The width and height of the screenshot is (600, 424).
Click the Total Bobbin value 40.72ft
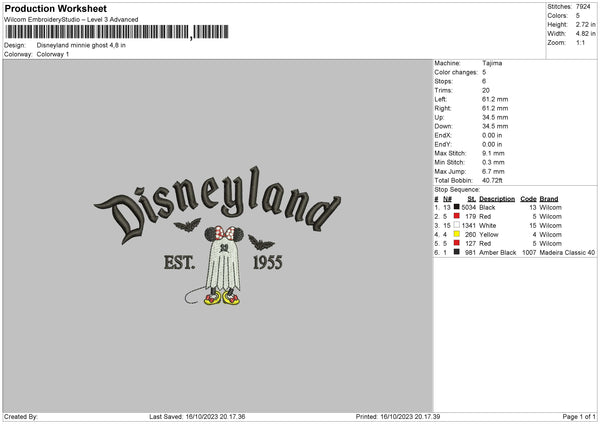click(x=492, y=180)
